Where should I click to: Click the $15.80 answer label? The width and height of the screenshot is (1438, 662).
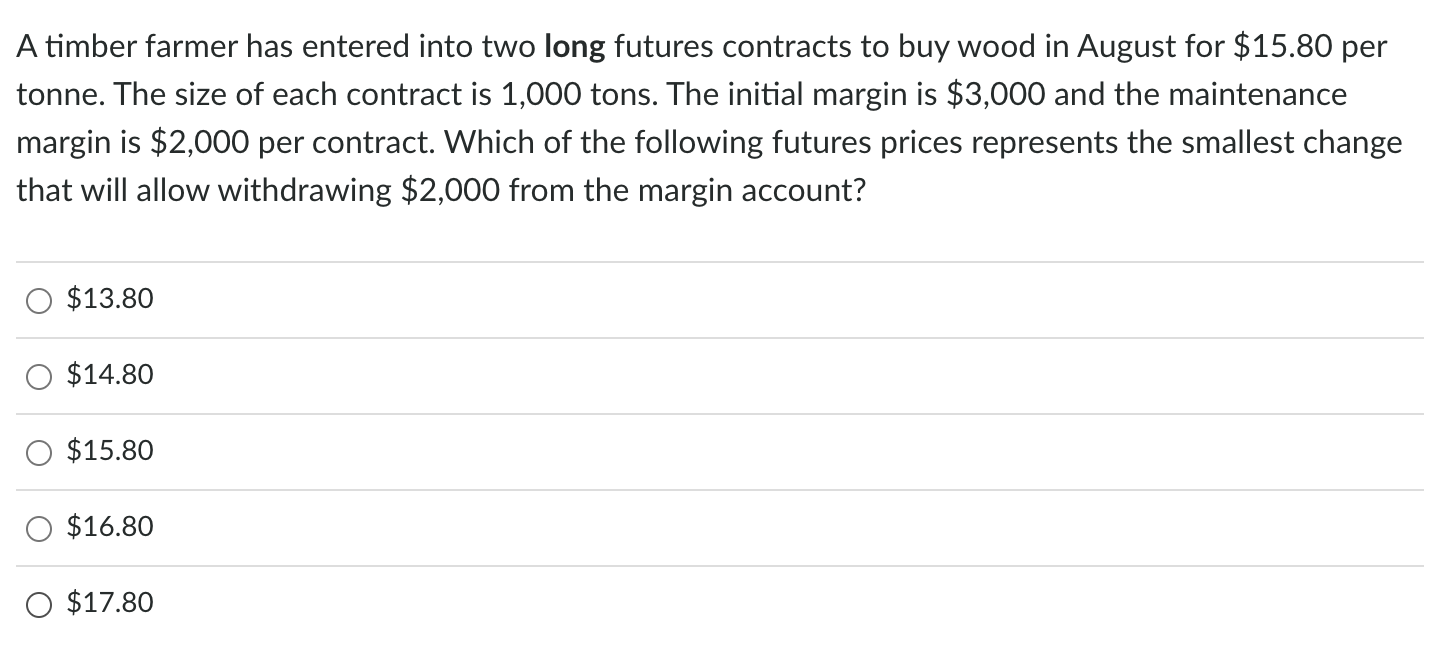[x=109, y=451]
